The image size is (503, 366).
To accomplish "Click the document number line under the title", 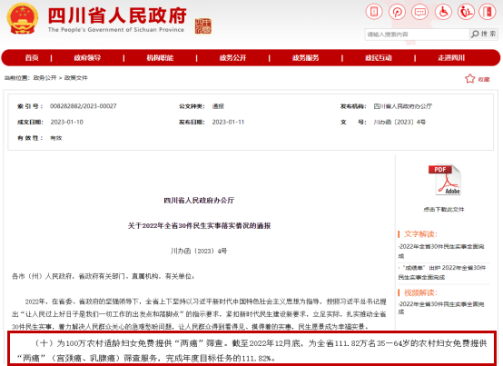I will click(x=199, y=251).
